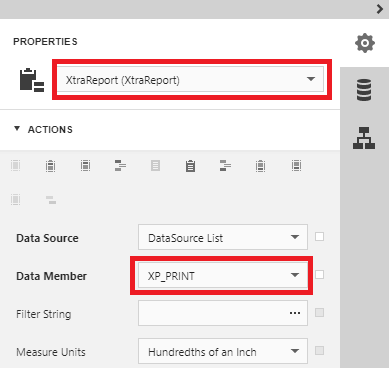Click the clipboard icon beside XtraReport selector

point(32,80)
